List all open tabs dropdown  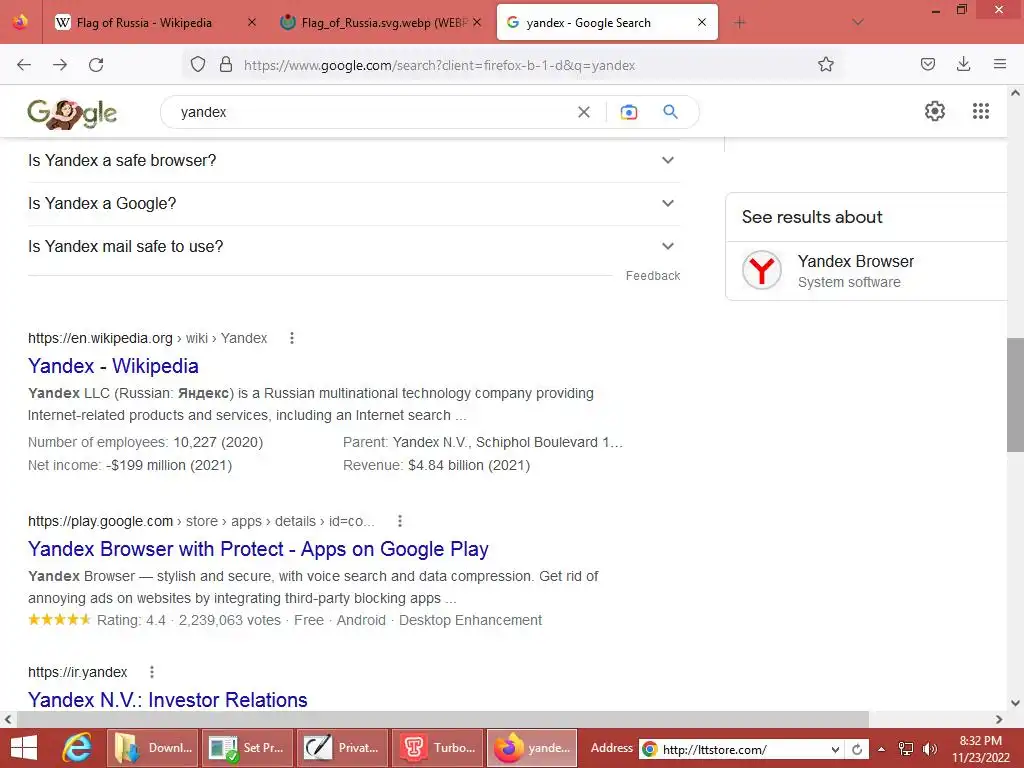pos(858,22)
